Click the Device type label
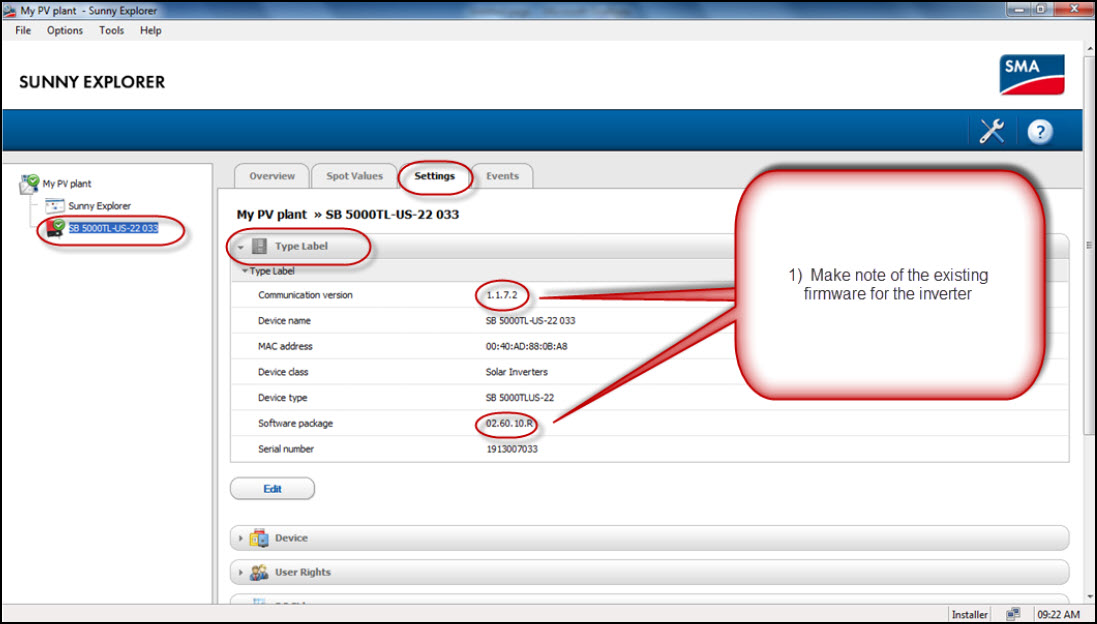Image resolution: width=1097 pixels, height=624 pixels. coord(282,398)
